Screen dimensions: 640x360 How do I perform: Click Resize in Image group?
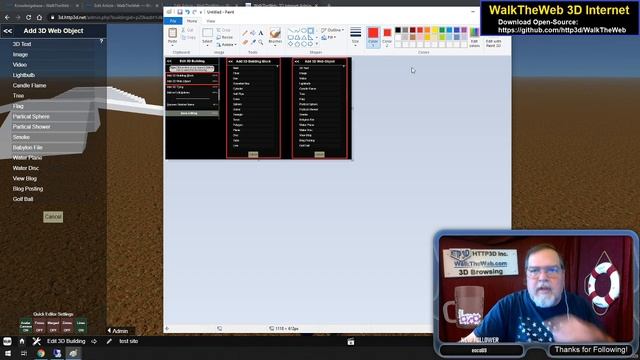[x=225, y=37]
